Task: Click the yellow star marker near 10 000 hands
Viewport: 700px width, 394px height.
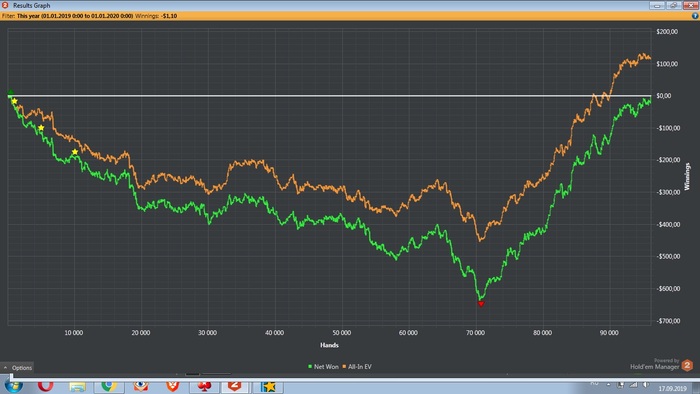Action: [75, 152]
